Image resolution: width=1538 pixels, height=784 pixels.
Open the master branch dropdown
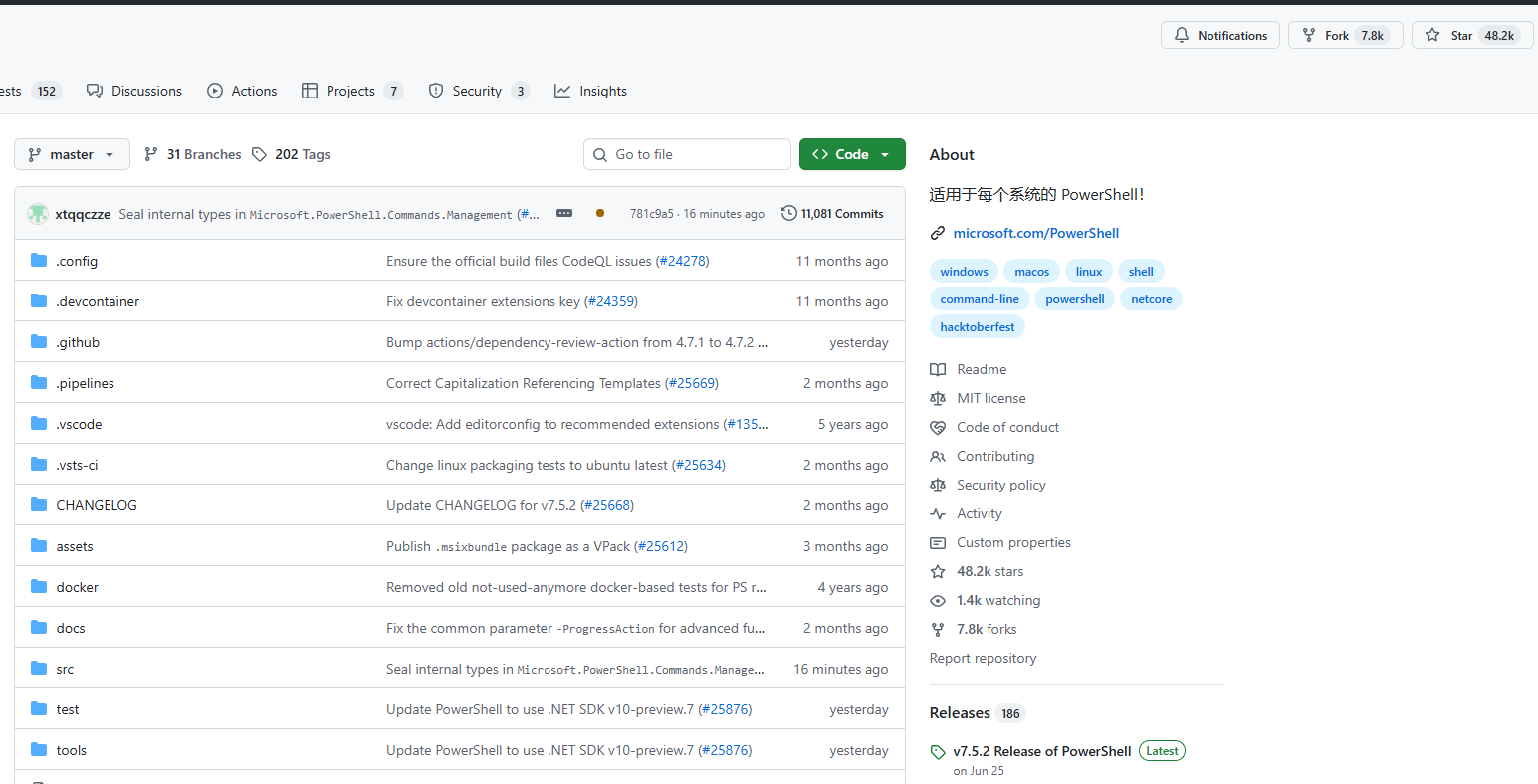click(x=72, y=154)
